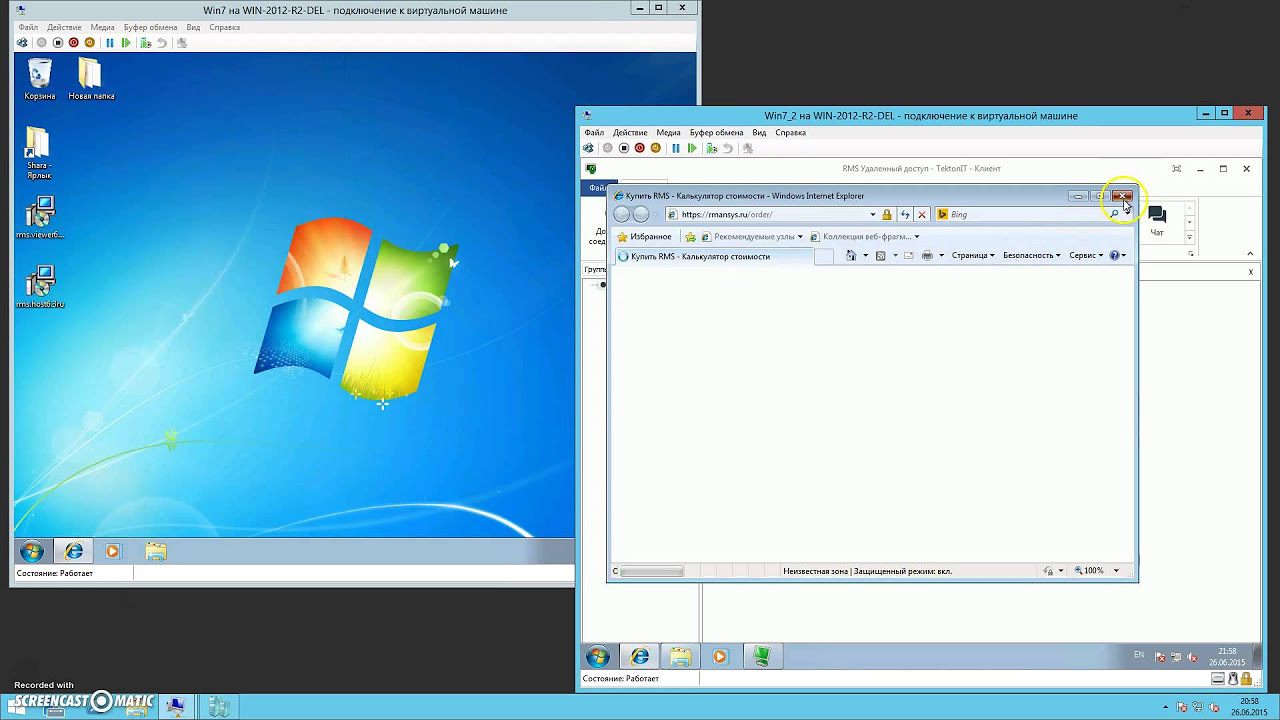Image resolution: width=1280 pixels, height=720 pixels.
Task: Open Избранное favorites in IE
Action: 644,237
